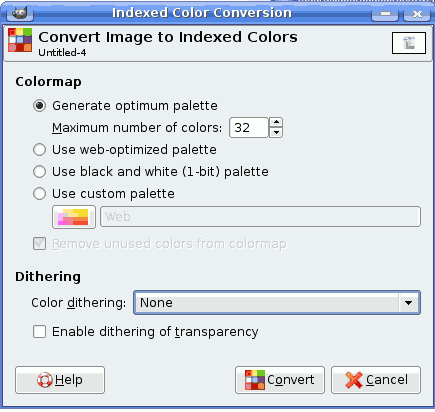
Task: Click the red X icon on Cancel
Action: coord(354,380)
